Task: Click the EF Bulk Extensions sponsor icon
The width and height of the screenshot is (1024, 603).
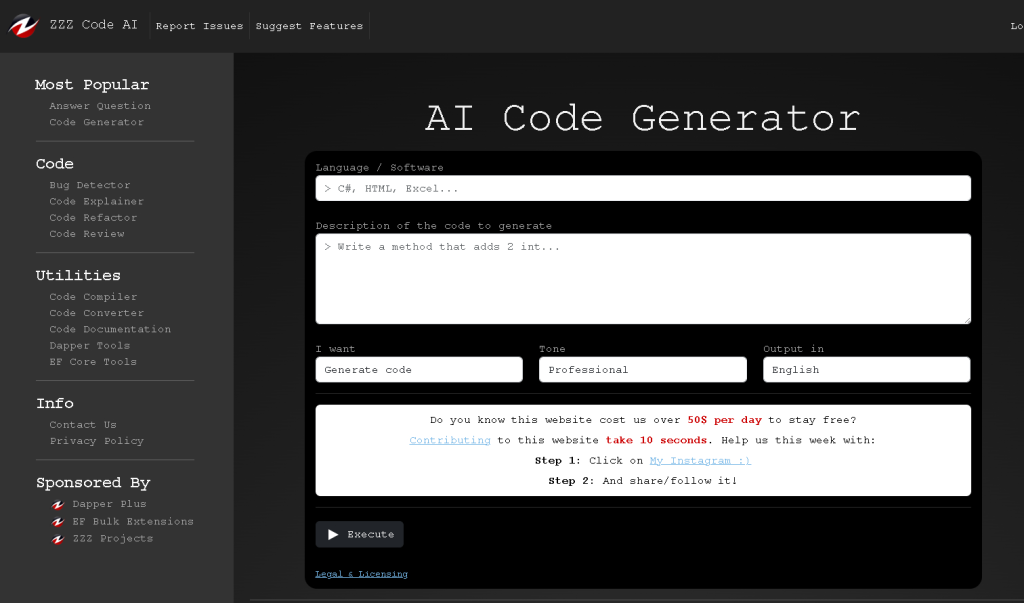Action: 57,521
